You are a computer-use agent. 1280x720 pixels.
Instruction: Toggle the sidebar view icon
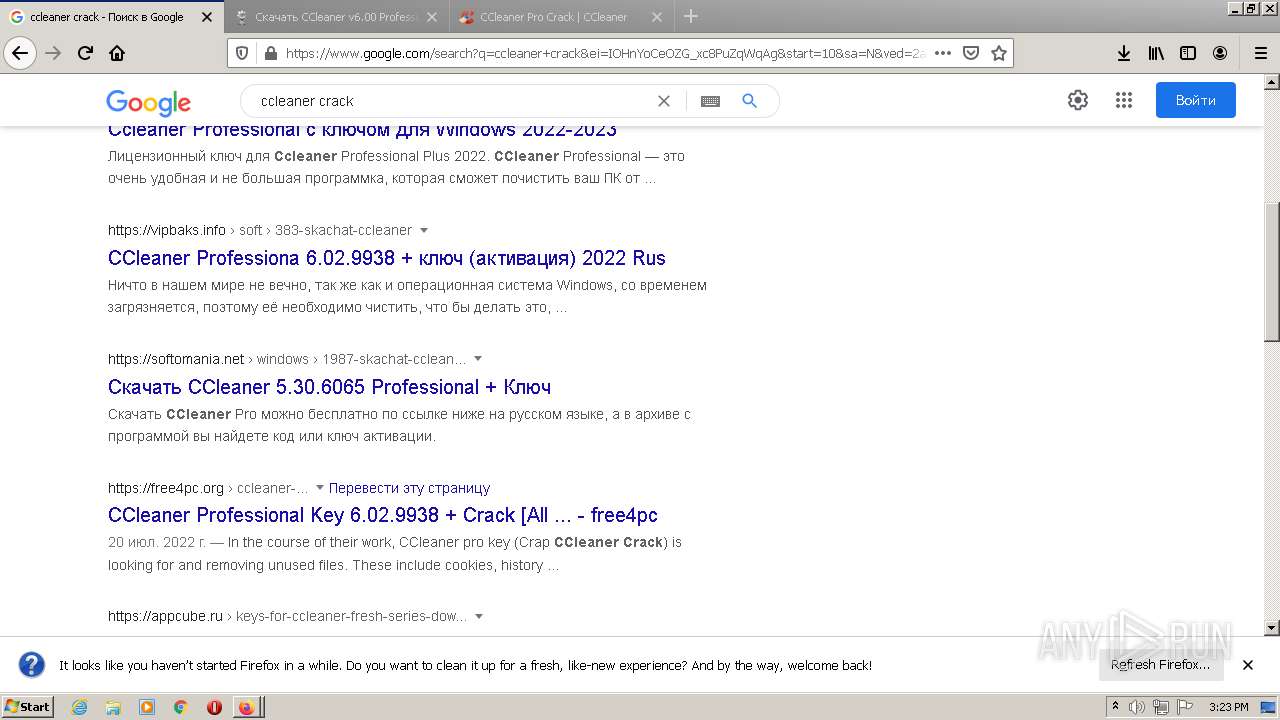coord(1188,53)
